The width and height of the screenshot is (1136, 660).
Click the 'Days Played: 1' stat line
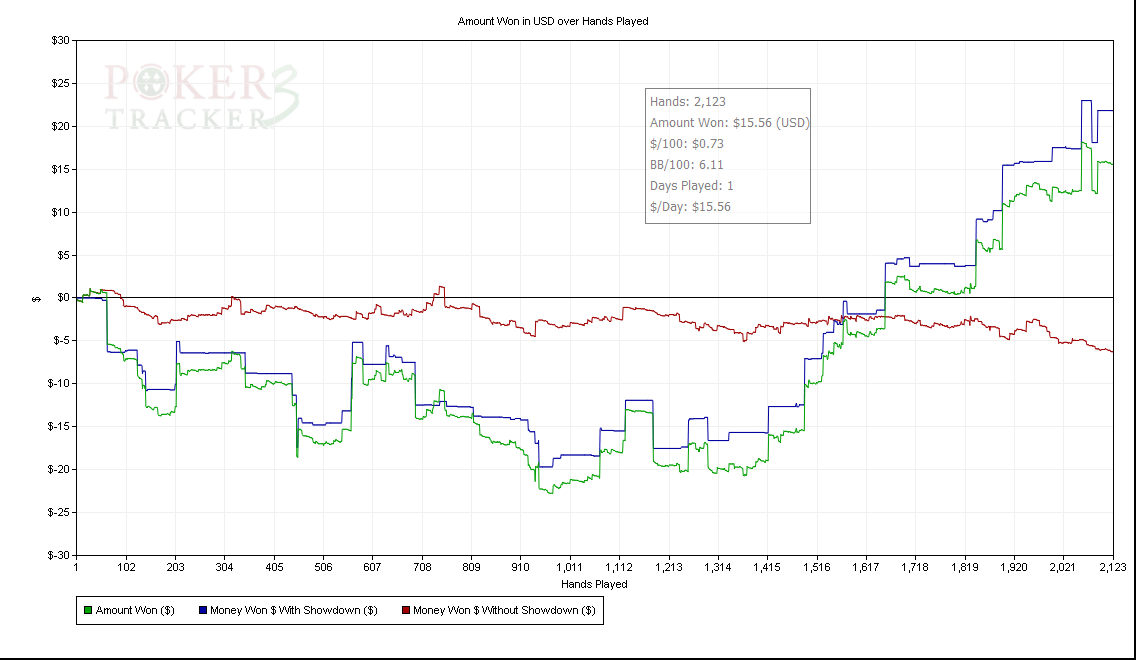(691, 186)
